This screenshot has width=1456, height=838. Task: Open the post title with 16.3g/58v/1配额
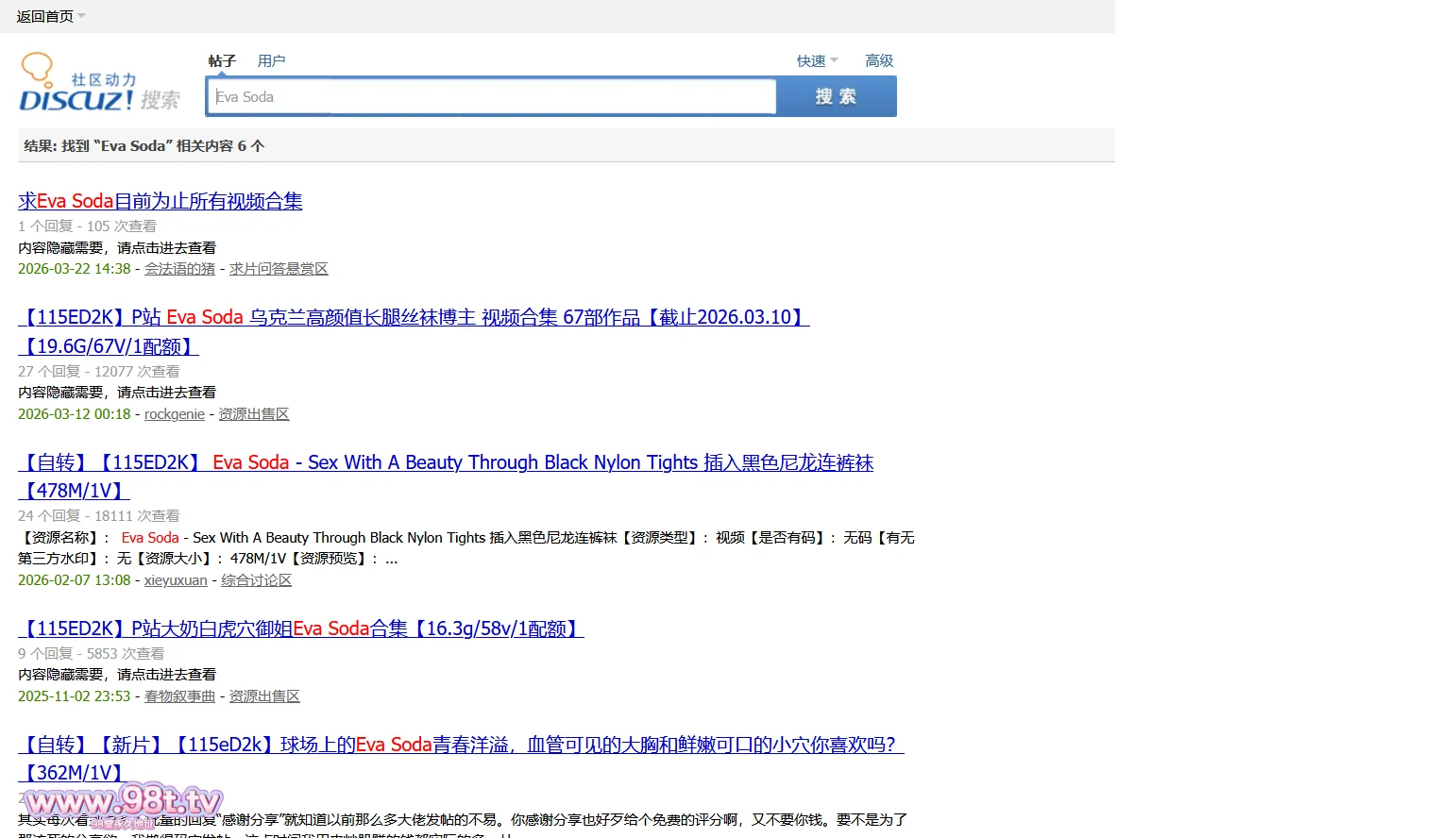click(x=301, y=628)
